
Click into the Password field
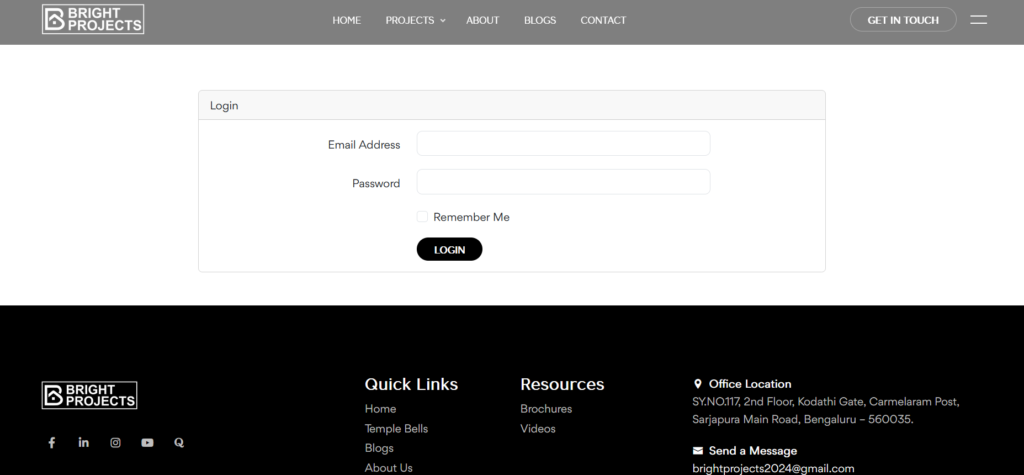coord(563,182)
